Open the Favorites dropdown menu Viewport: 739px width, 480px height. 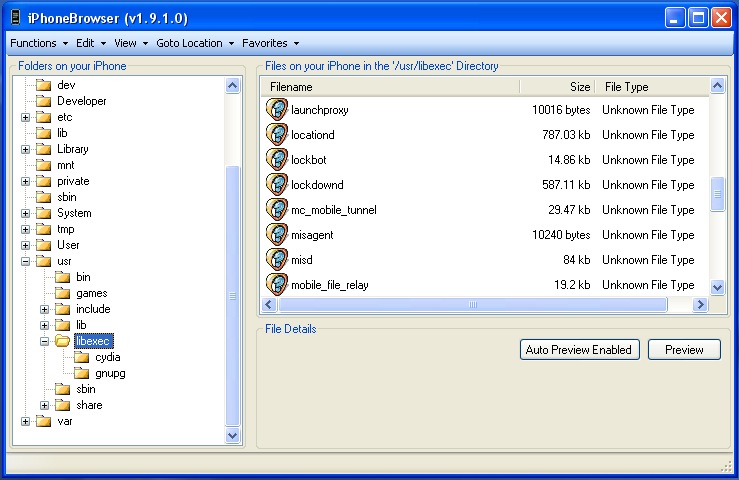269,43
